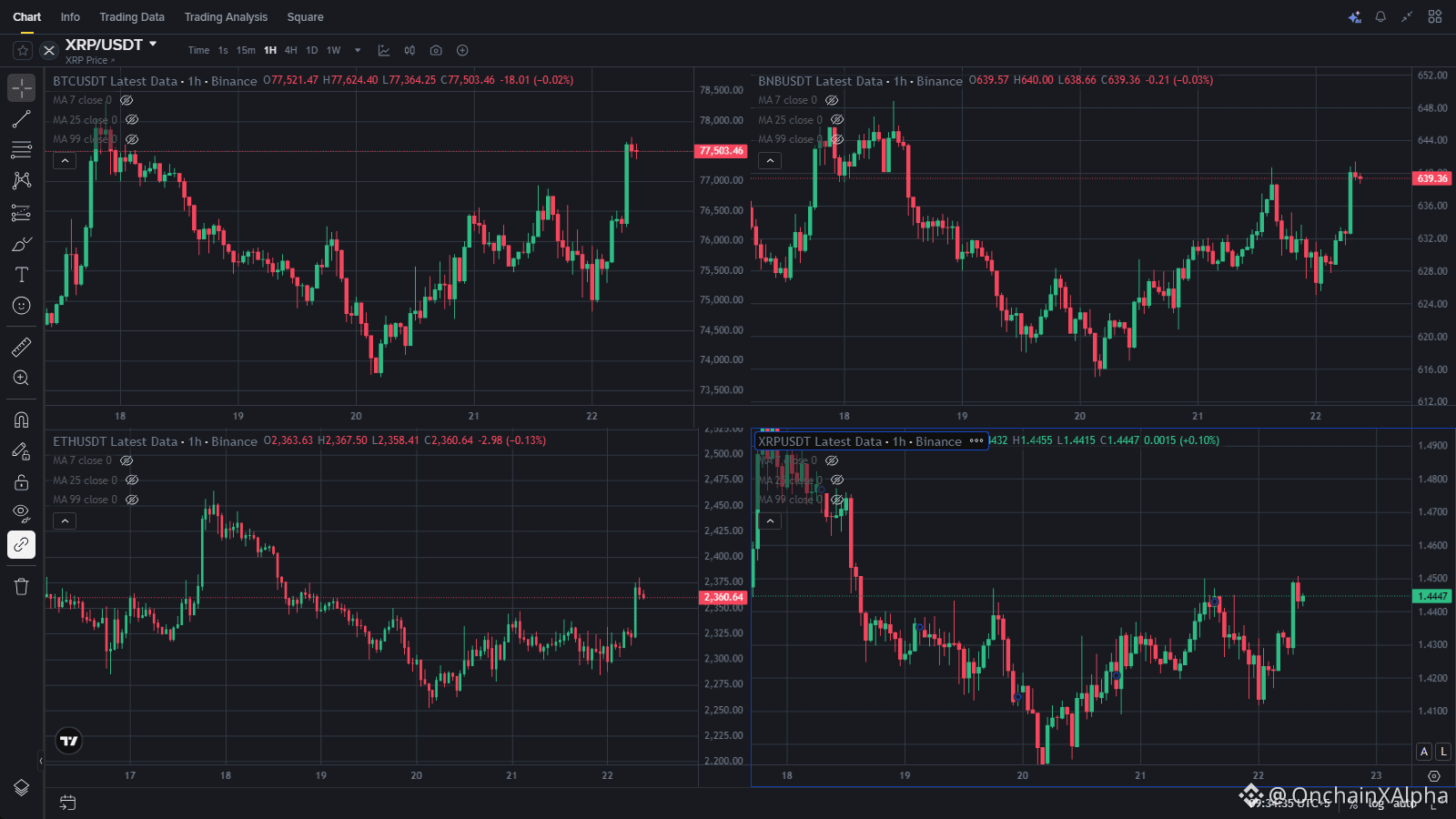Open the notification bell alerts
1456x819 pixels.
[x=1380, y=16]
